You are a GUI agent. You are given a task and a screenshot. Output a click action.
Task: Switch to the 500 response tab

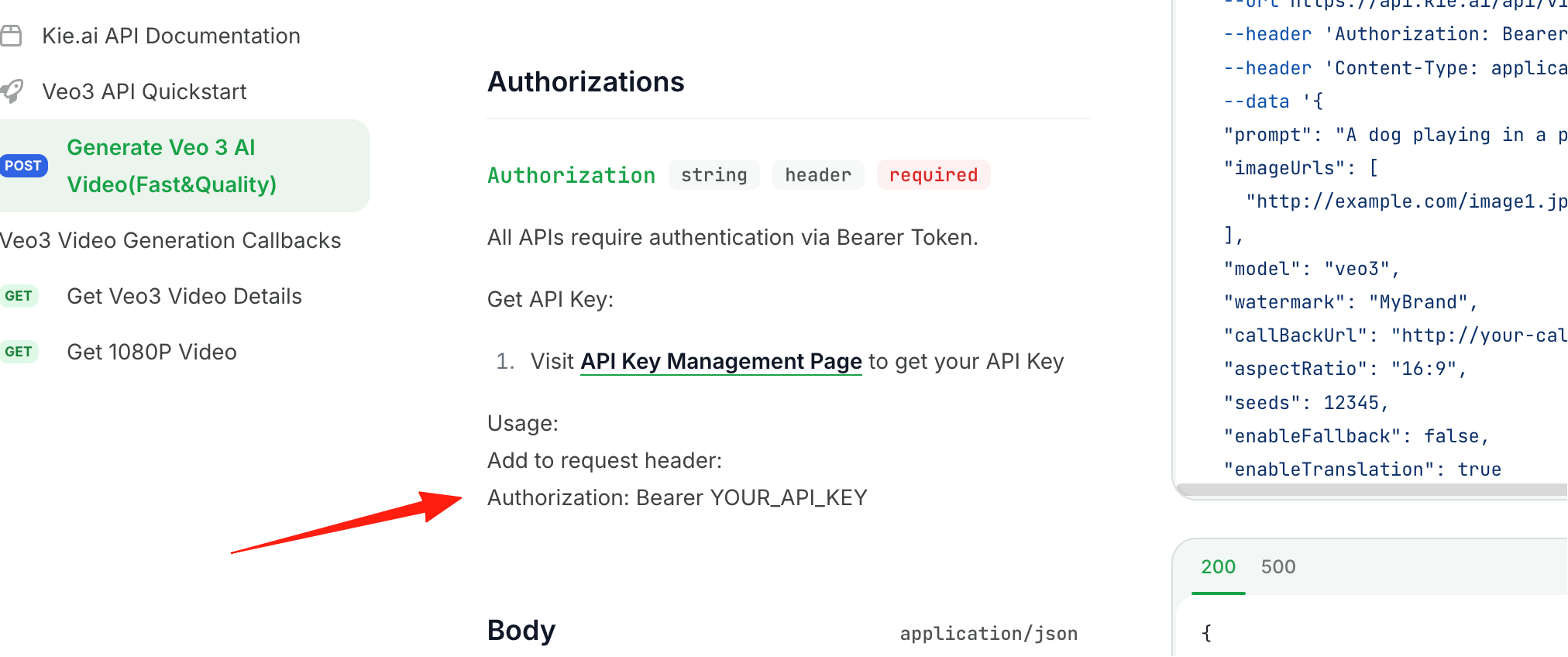1278,567
